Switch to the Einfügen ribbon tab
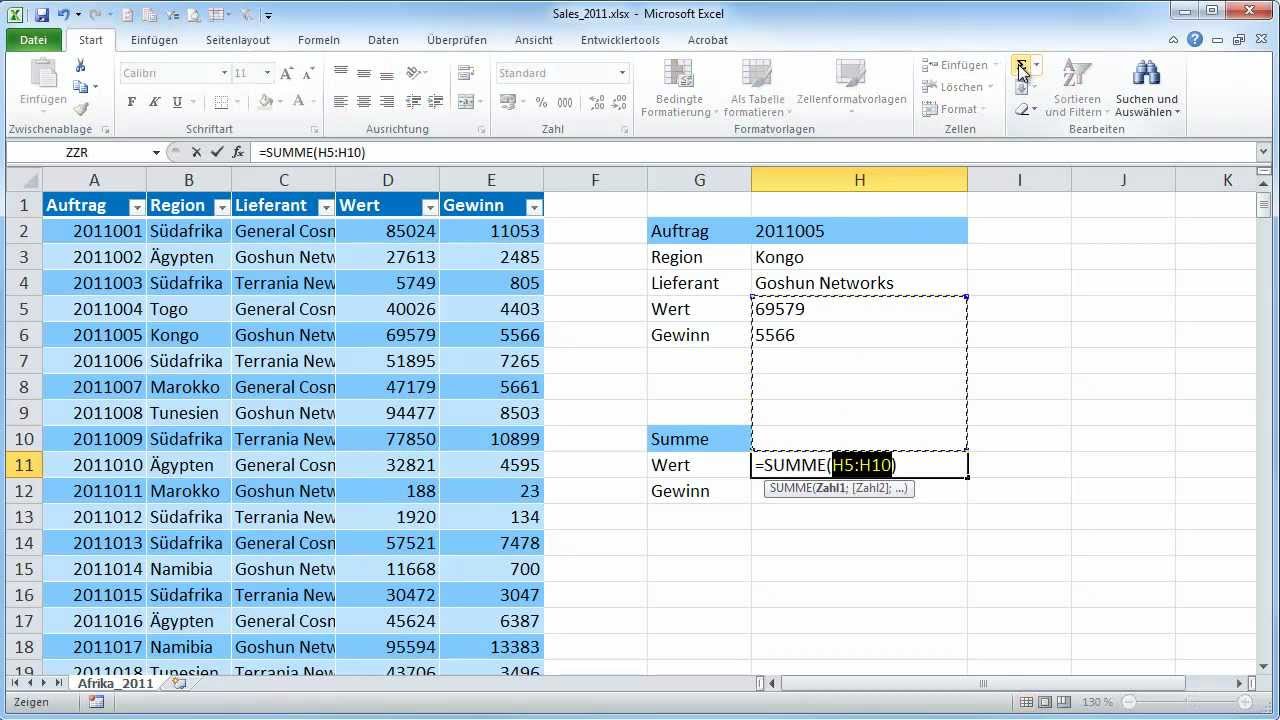Screen dimensions: 1280x720 (x=154, y=40)
